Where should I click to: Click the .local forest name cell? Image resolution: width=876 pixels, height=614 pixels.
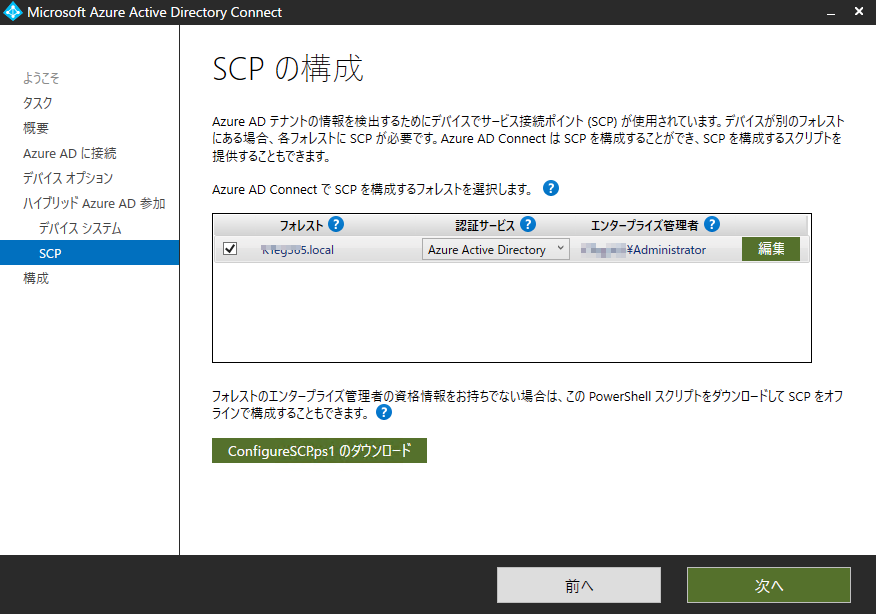coord(297,250)
